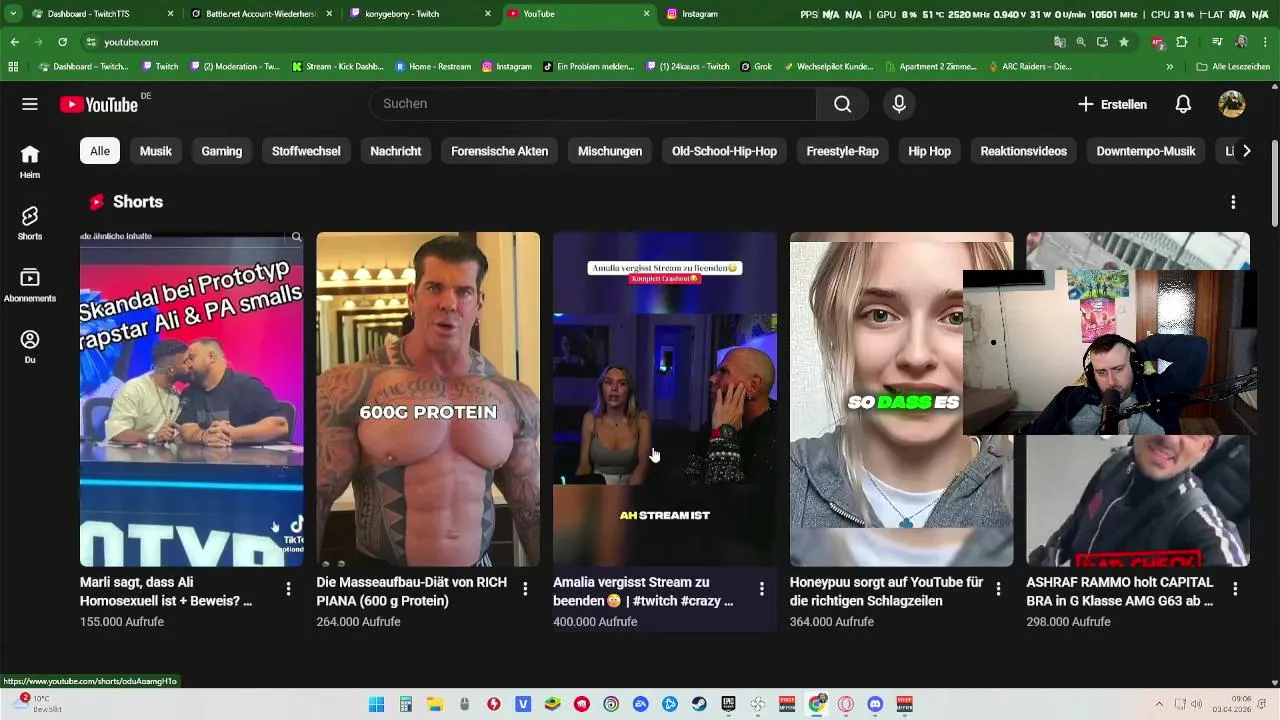Go back with the browser back arrow
This screenshot has height=720, width=1280.
14,42
